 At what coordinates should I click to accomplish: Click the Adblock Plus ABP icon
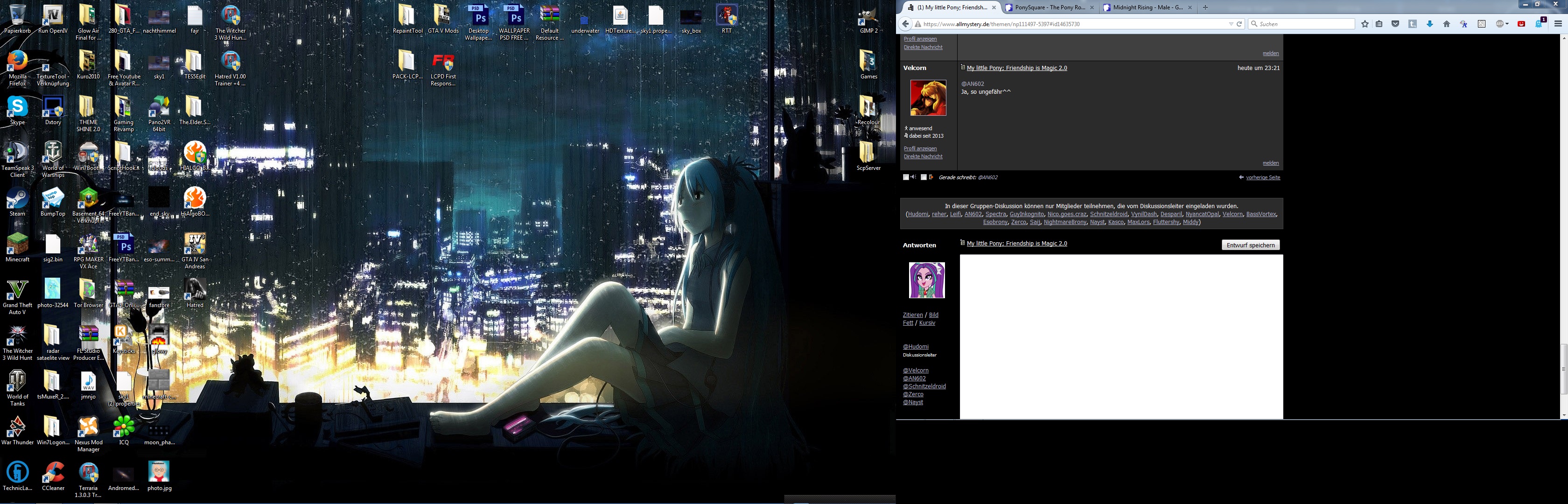[1500, 24]
